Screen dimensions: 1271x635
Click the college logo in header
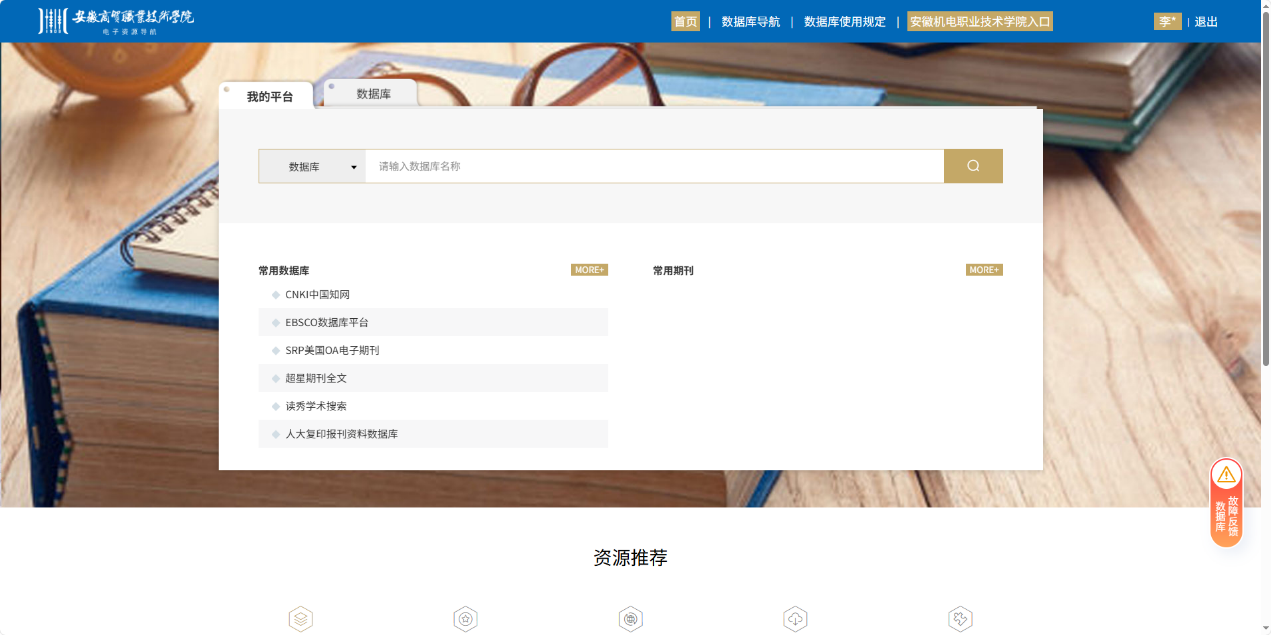pos(116,21)
